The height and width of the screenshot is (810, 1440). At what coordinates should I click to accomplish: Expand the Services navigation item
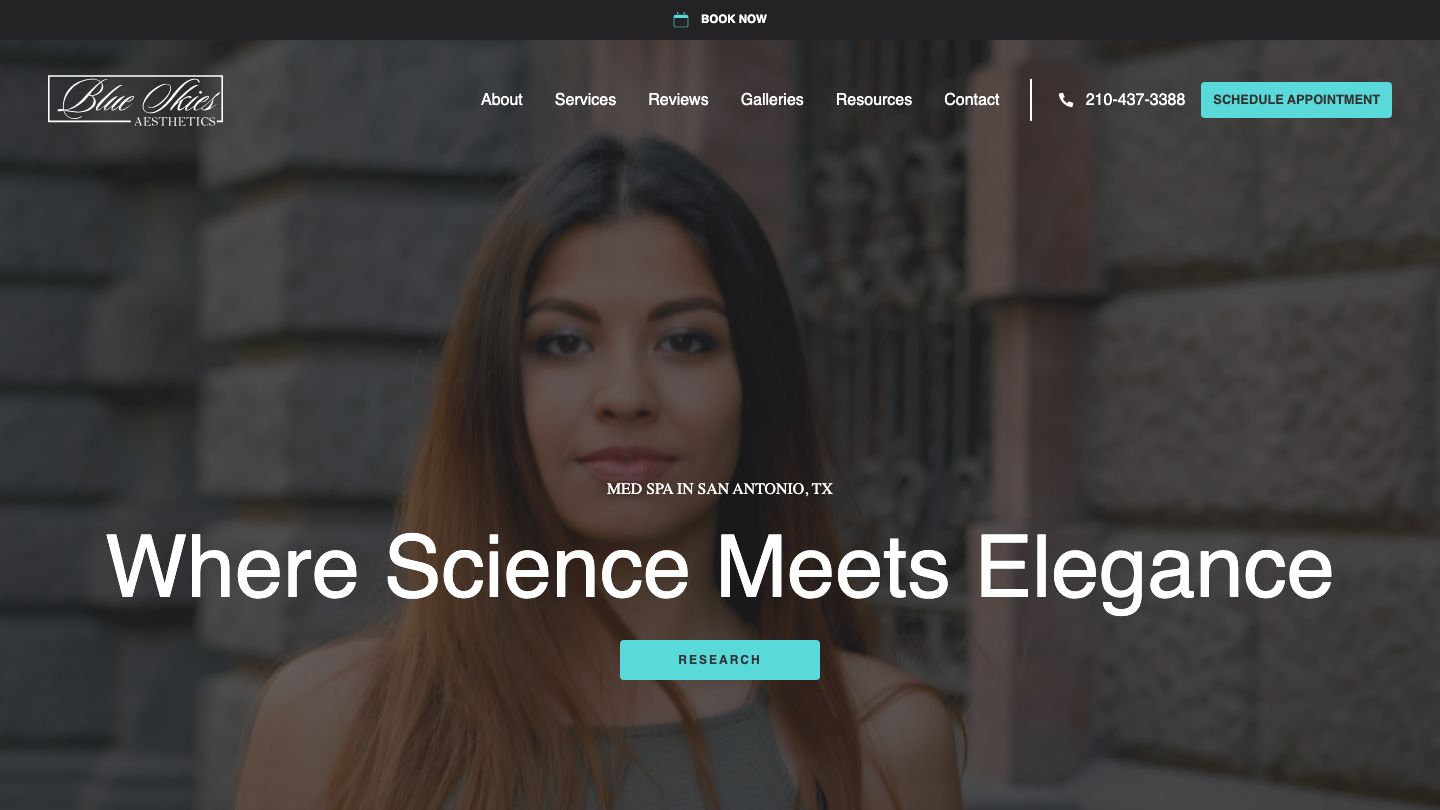click(x=585, y=100)
